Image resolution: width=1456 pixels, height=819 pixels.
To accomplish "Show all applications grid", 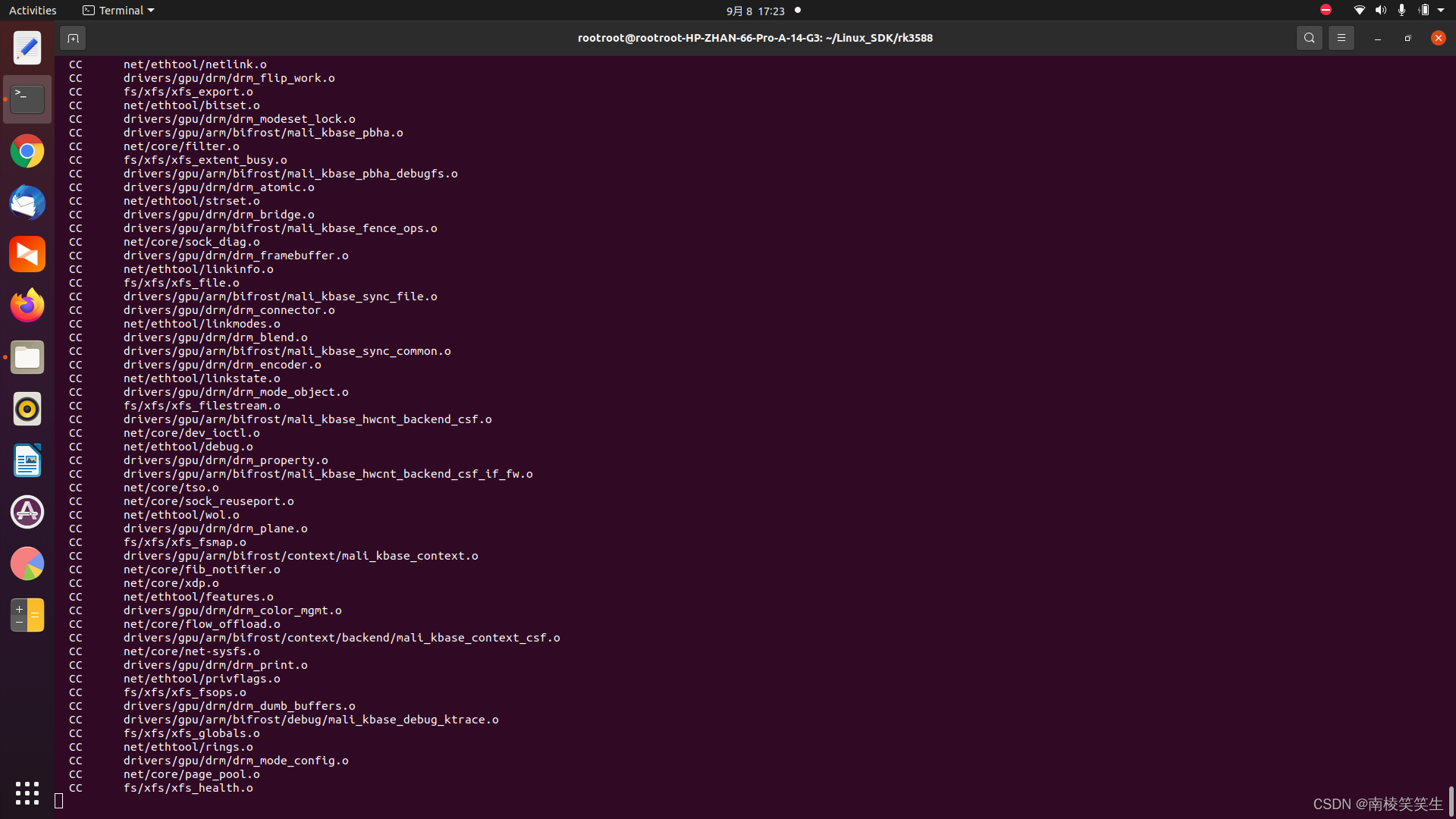I will coord(27,793).
